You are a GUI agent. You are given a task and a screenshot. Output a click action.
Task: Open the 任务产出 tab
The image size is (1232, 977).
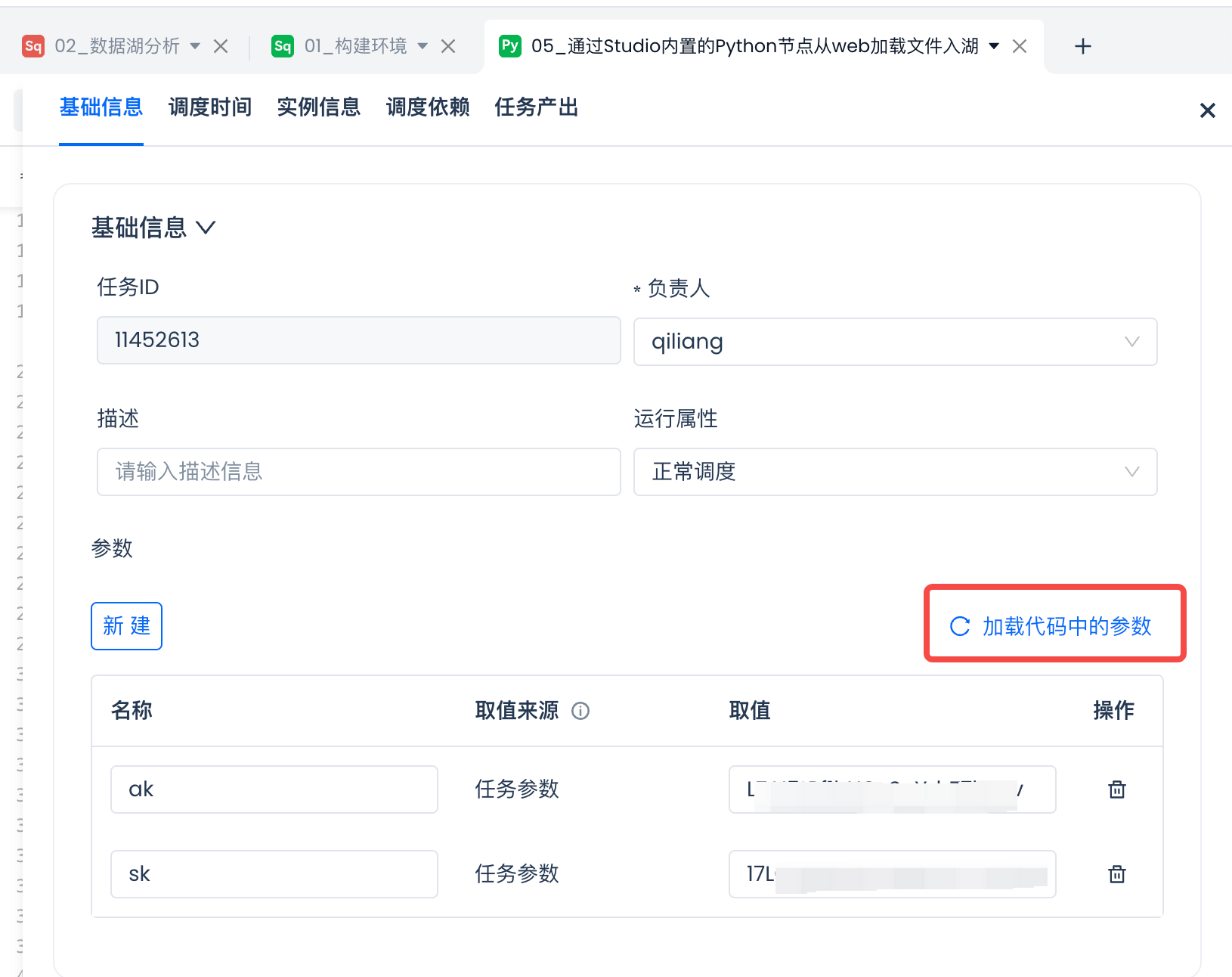pos(536,107)
